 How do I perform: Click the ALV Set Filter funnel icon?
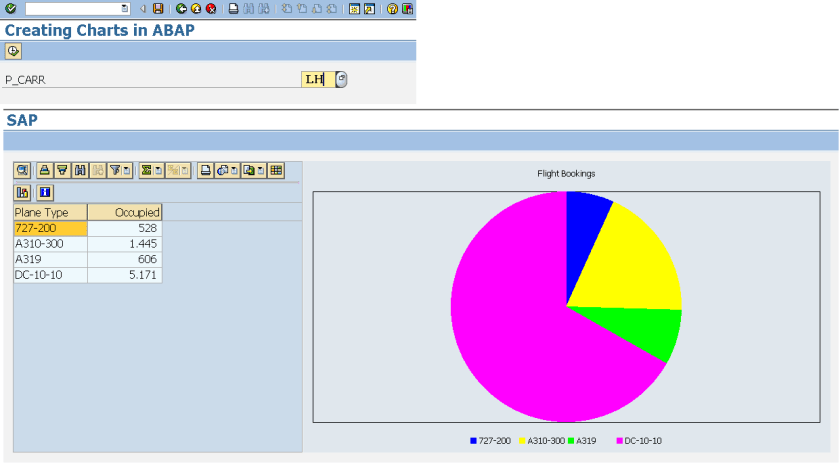(x=115, y=170)
